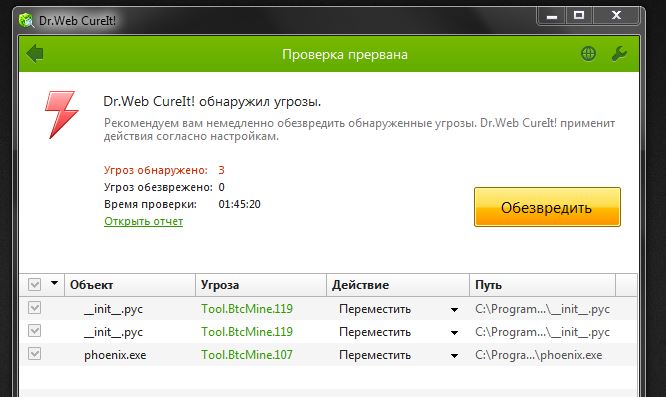This screenshot has height=397, width=666.
Task: Open action dropdown for first __init__.pyc row
Action: [454, 310]
